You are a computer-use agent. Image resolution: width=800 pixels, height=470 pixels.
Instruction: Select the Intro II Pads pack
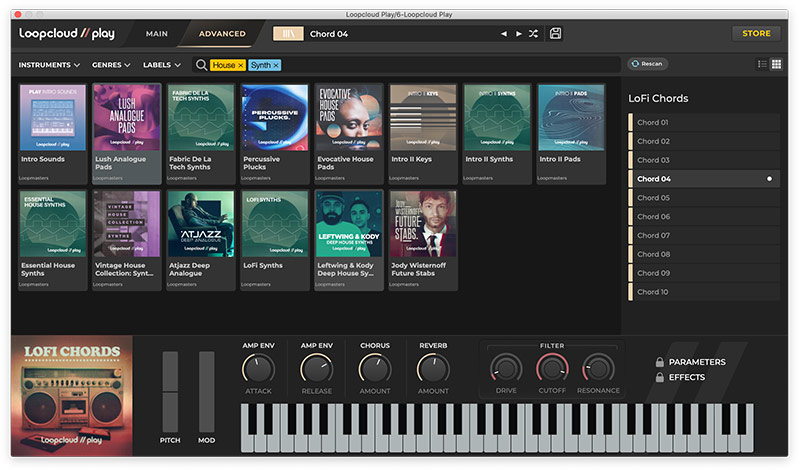pos(571,133)
